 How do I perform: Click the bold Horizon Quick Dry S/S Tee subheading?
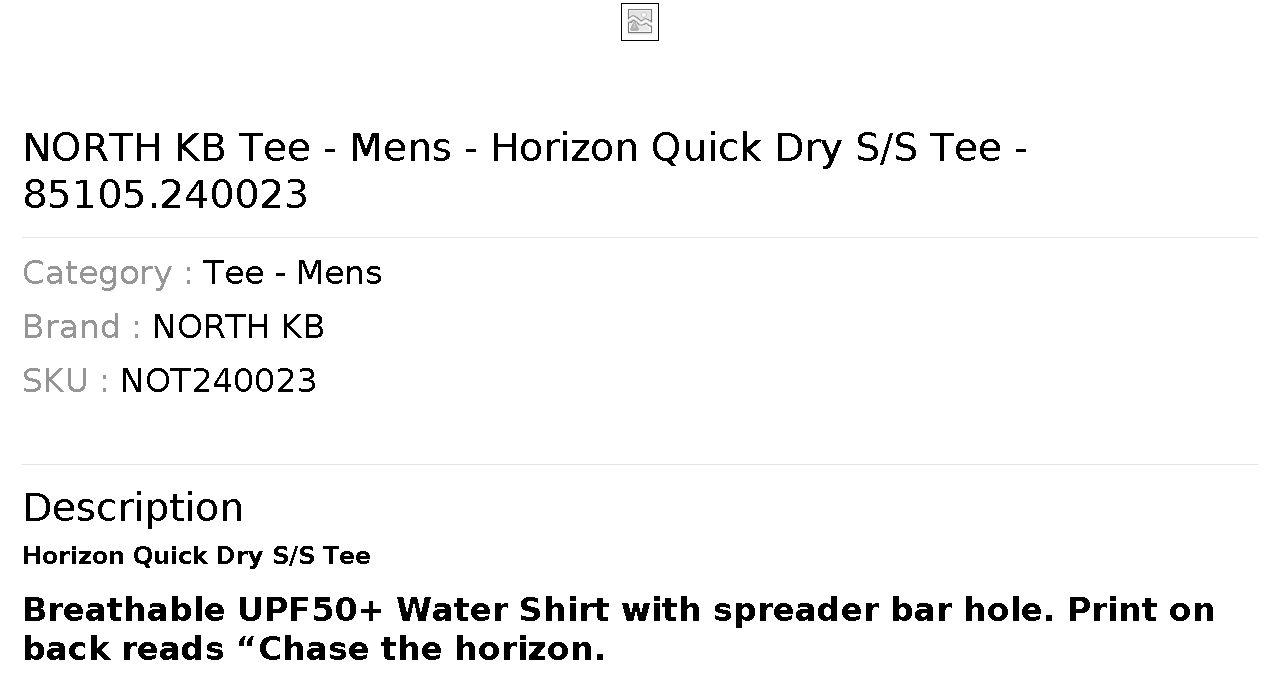(x=196, y=556)
